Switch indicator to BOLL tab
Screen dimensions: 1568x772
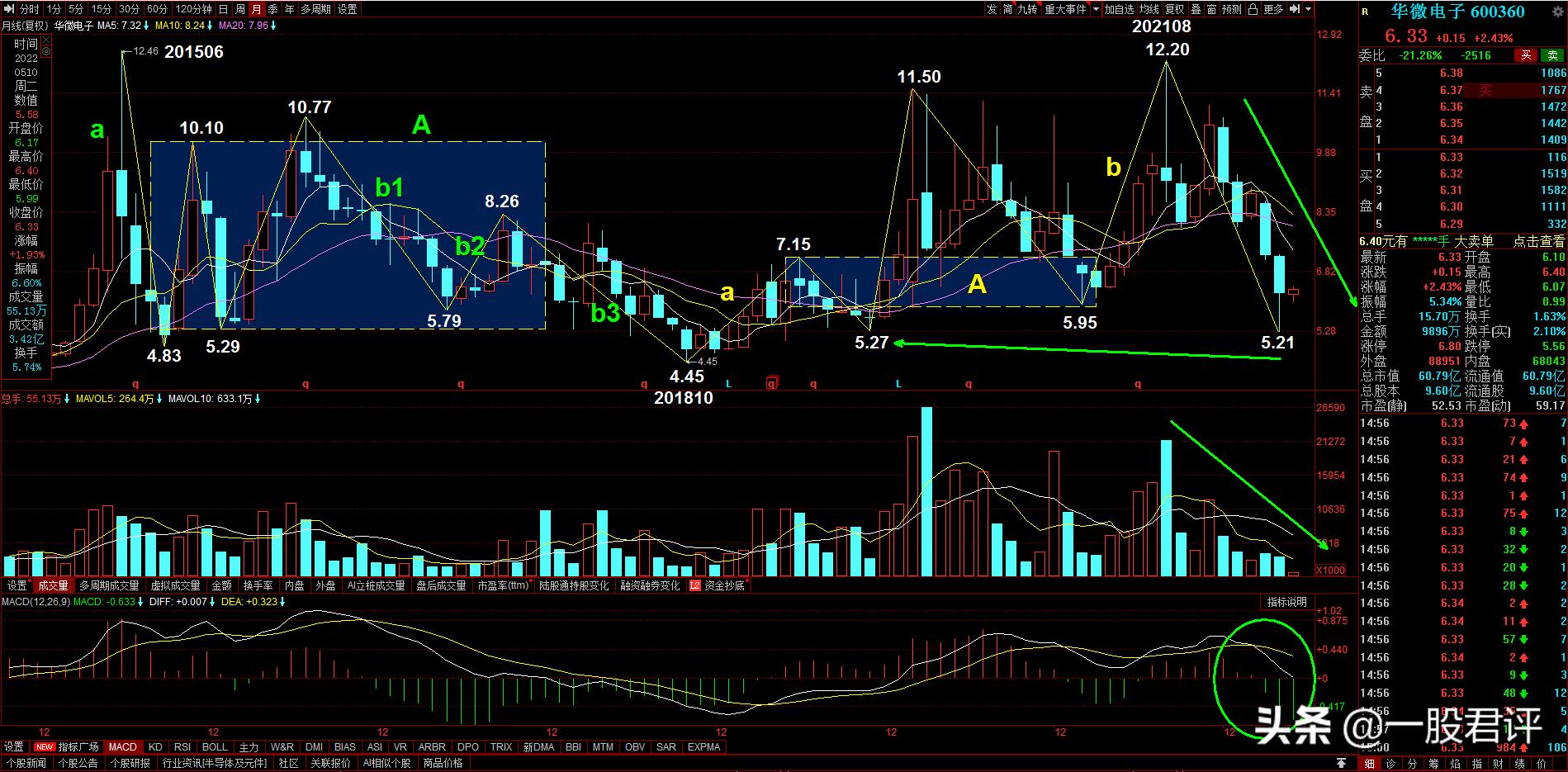[x=215, y=747]
